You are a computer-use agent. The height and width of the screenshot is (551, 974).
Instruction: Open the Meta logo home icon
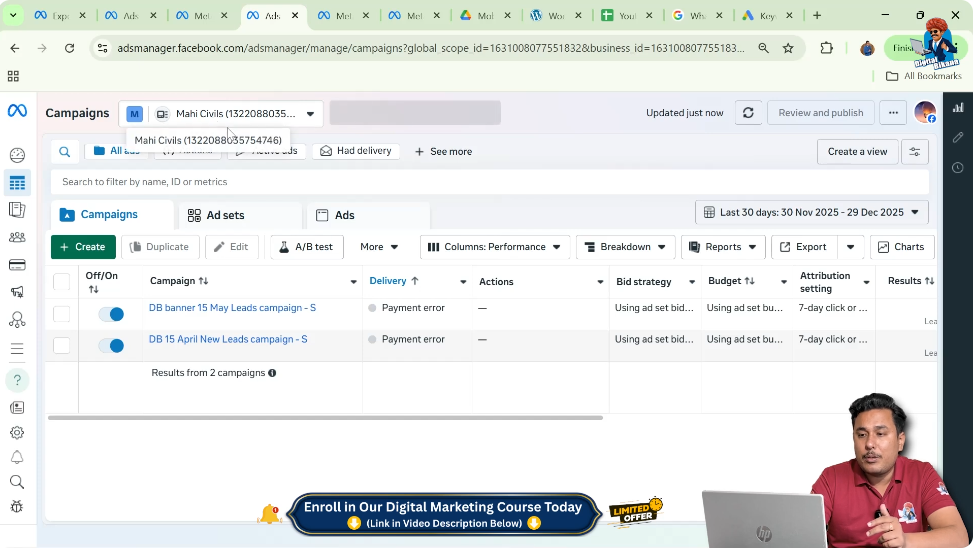click(x=17, y=111)
